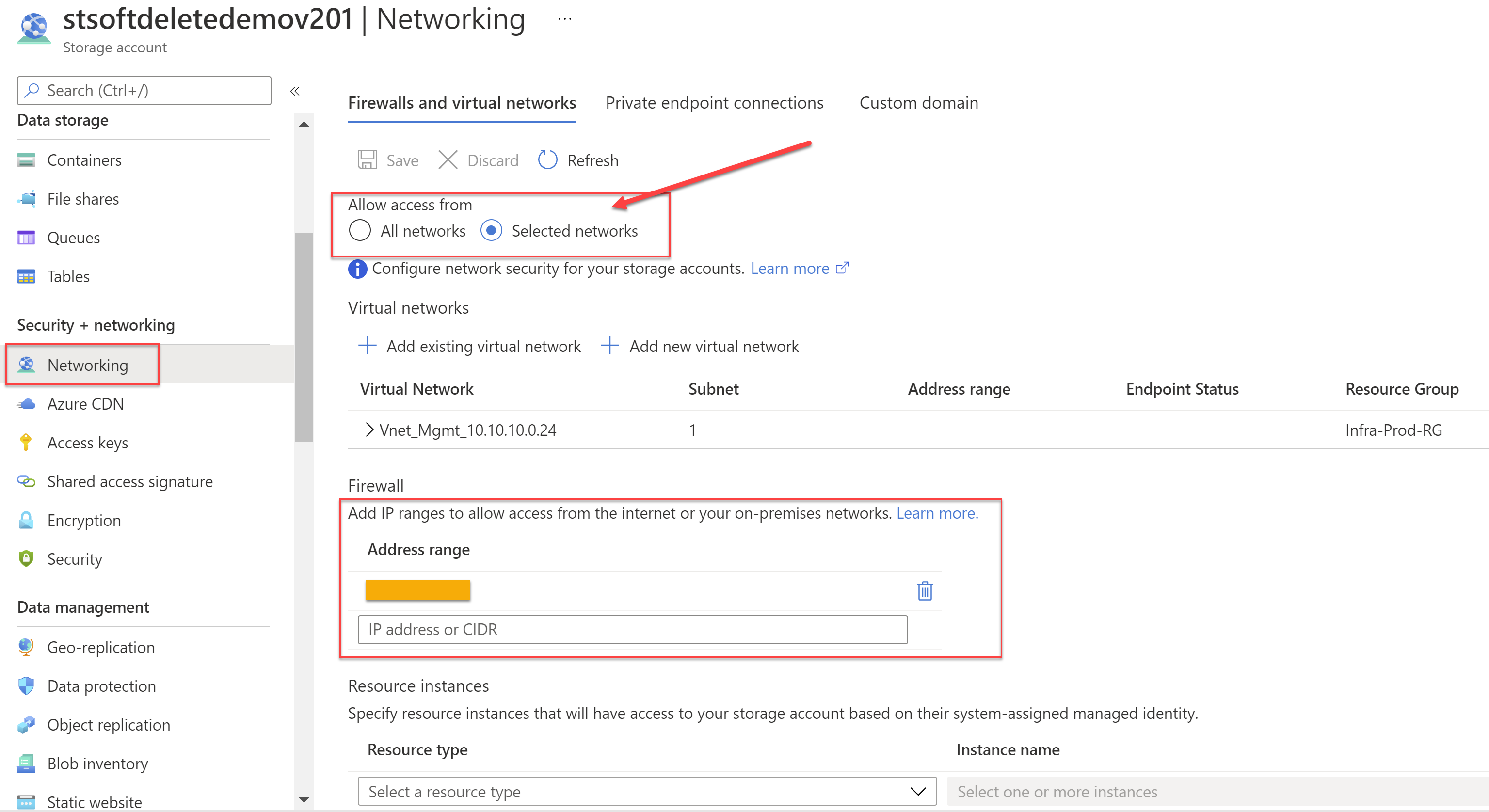Screen dimensions: 1489x812
Task: Click the info icon beside network security text
Action: click(357, 269)
